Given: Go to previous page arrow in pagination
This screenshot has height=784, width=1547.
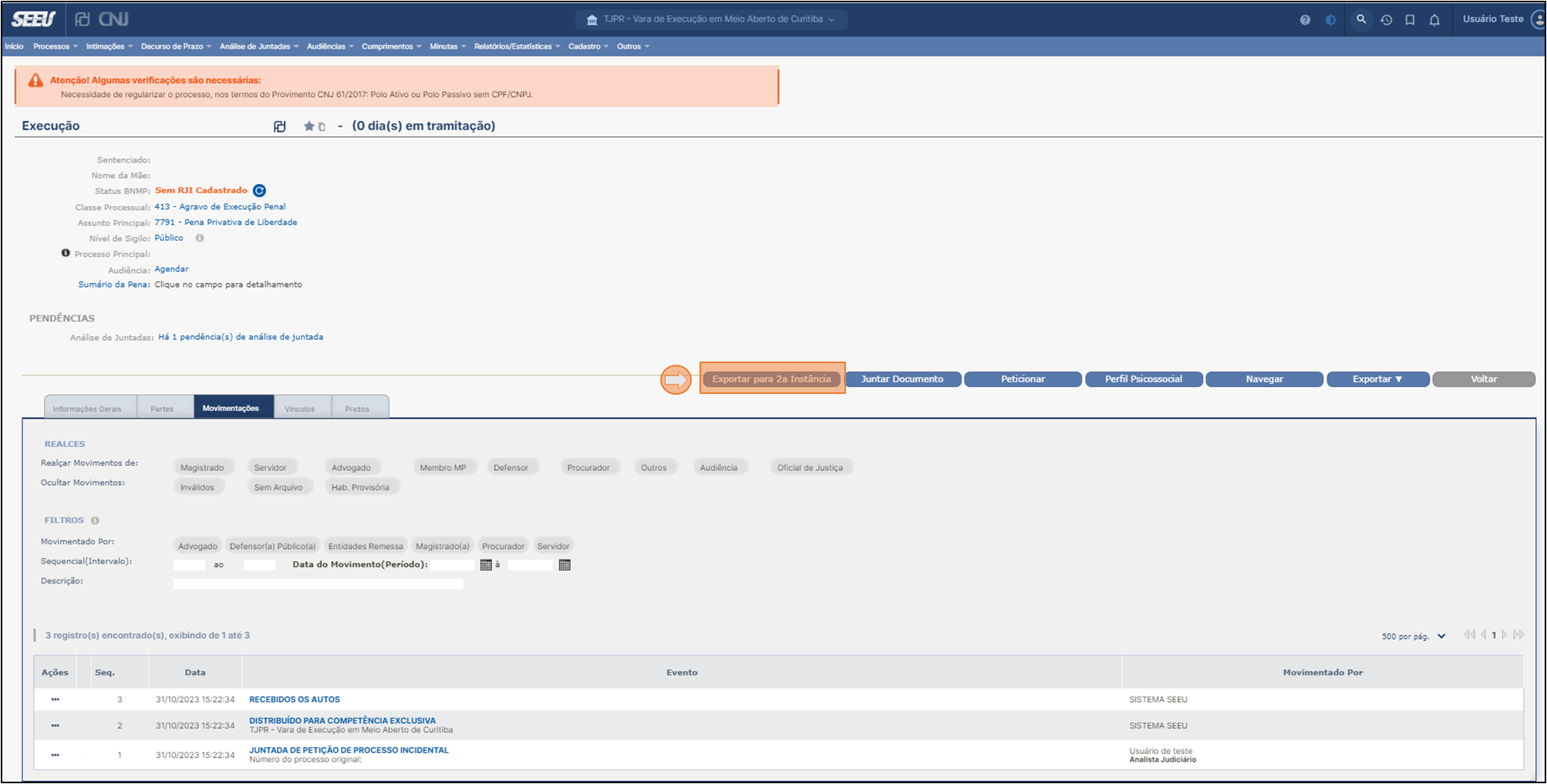Looking at the screenshot, I should coord(1483,634).
